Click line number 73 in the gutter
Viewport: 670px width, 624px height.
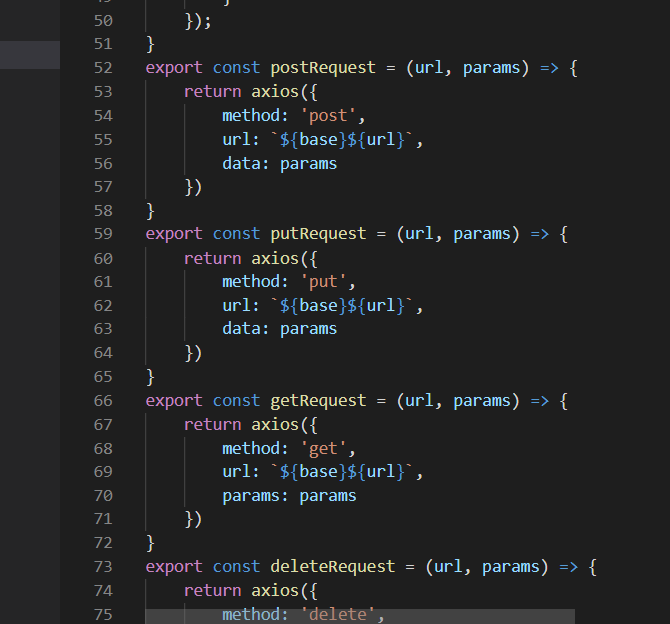click(103, 567)
